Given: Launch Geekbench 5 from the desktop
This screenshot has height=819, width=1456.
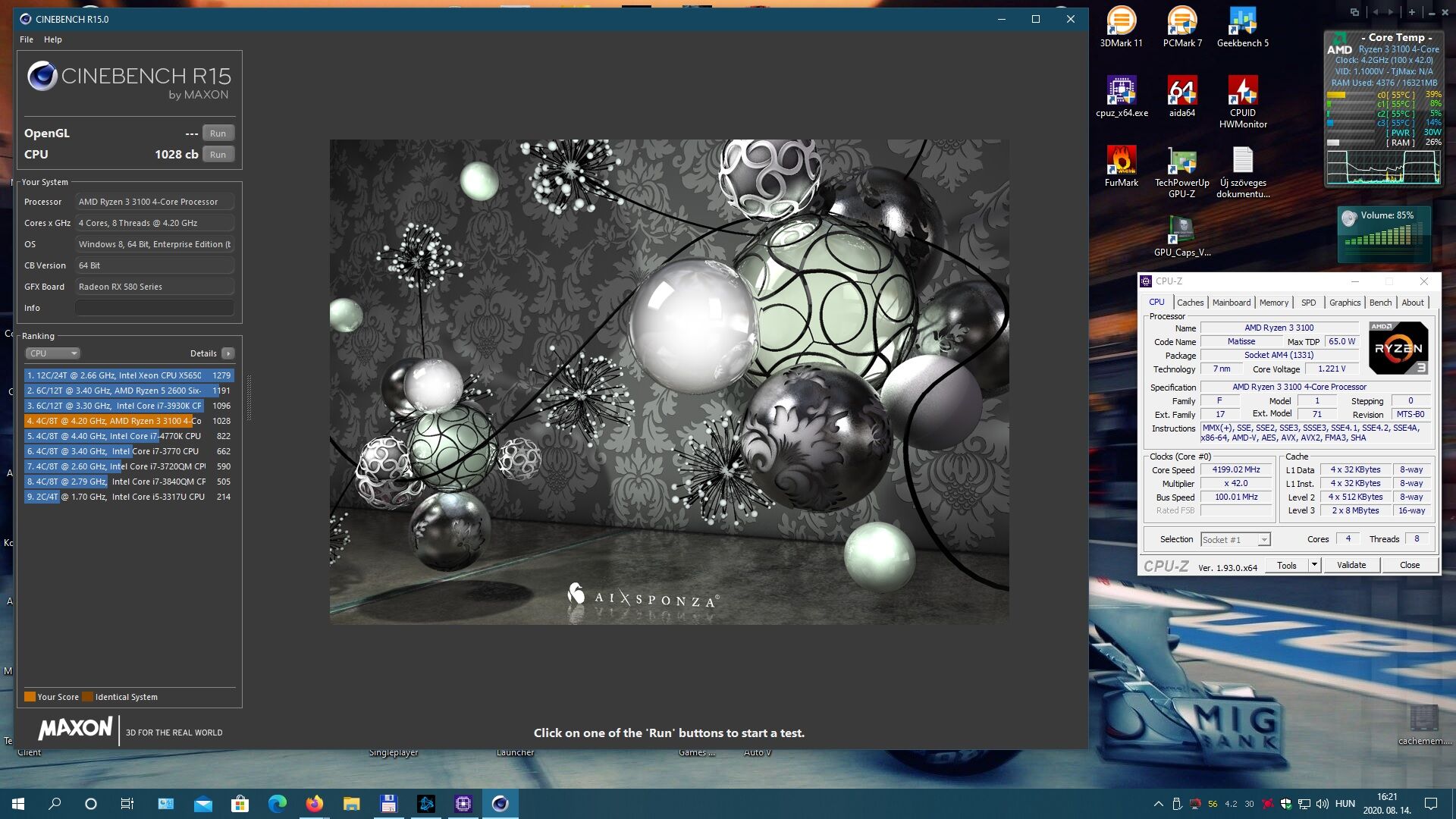Looking at the screenshot, I should click(1242, 27).
